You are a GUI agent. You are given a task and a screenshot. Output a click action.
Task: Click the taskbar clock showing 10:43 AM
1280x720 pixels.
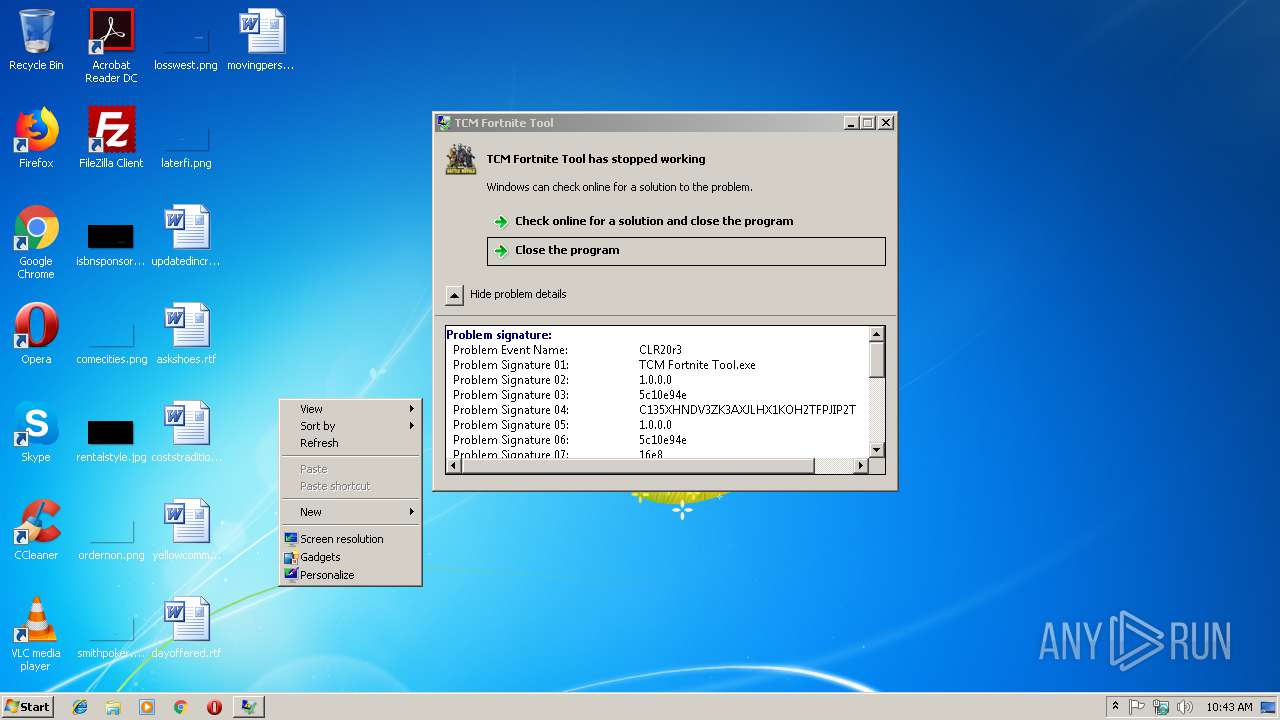pyautogui.click(x=1229, y=707)
